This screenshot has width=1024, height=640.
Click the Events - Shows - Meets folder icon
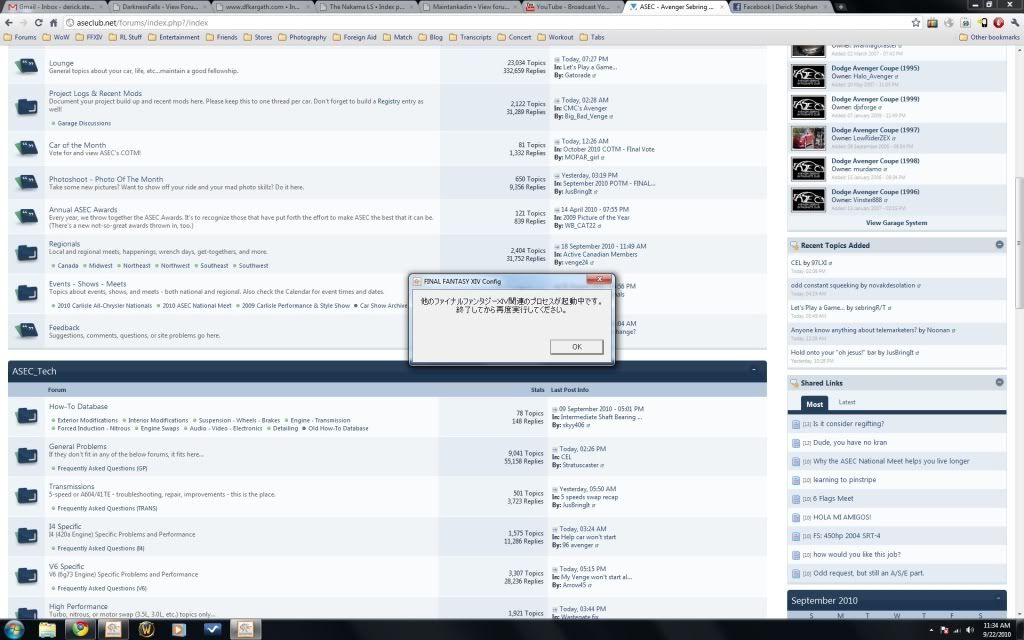(x=26, y=293)
